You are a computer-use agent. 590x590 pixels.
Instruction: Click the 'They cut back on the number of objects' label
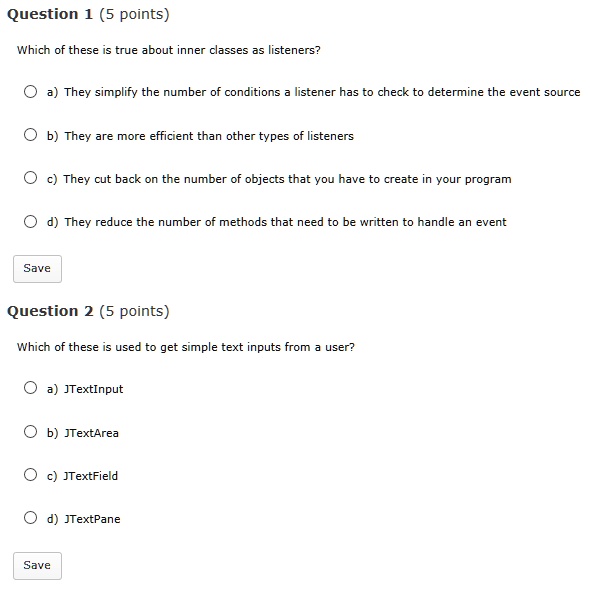(x=287, y=179)
